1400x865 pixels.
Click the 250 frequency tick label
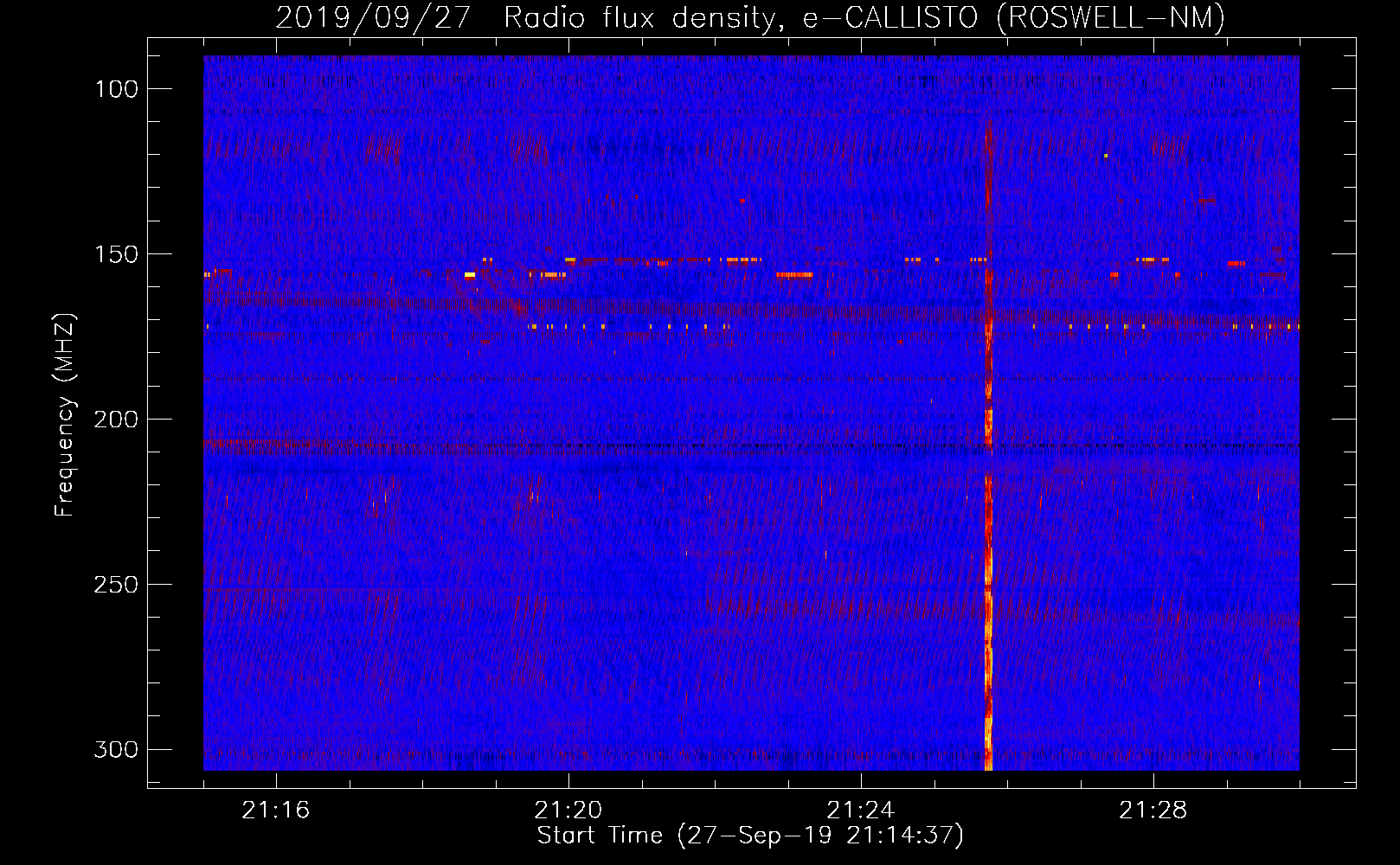tap(116, 585)
